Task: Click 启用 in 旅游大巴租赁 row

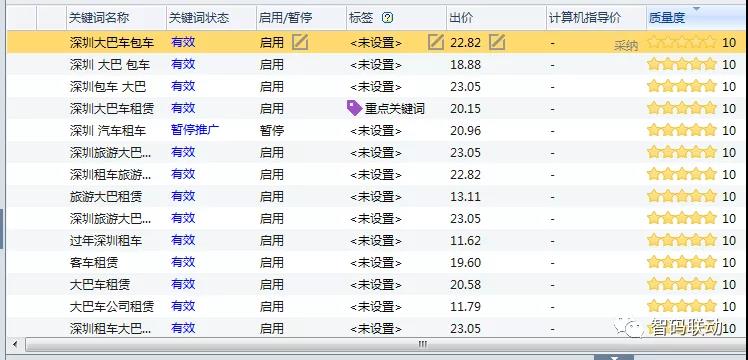Action: [x=271, y=196]
